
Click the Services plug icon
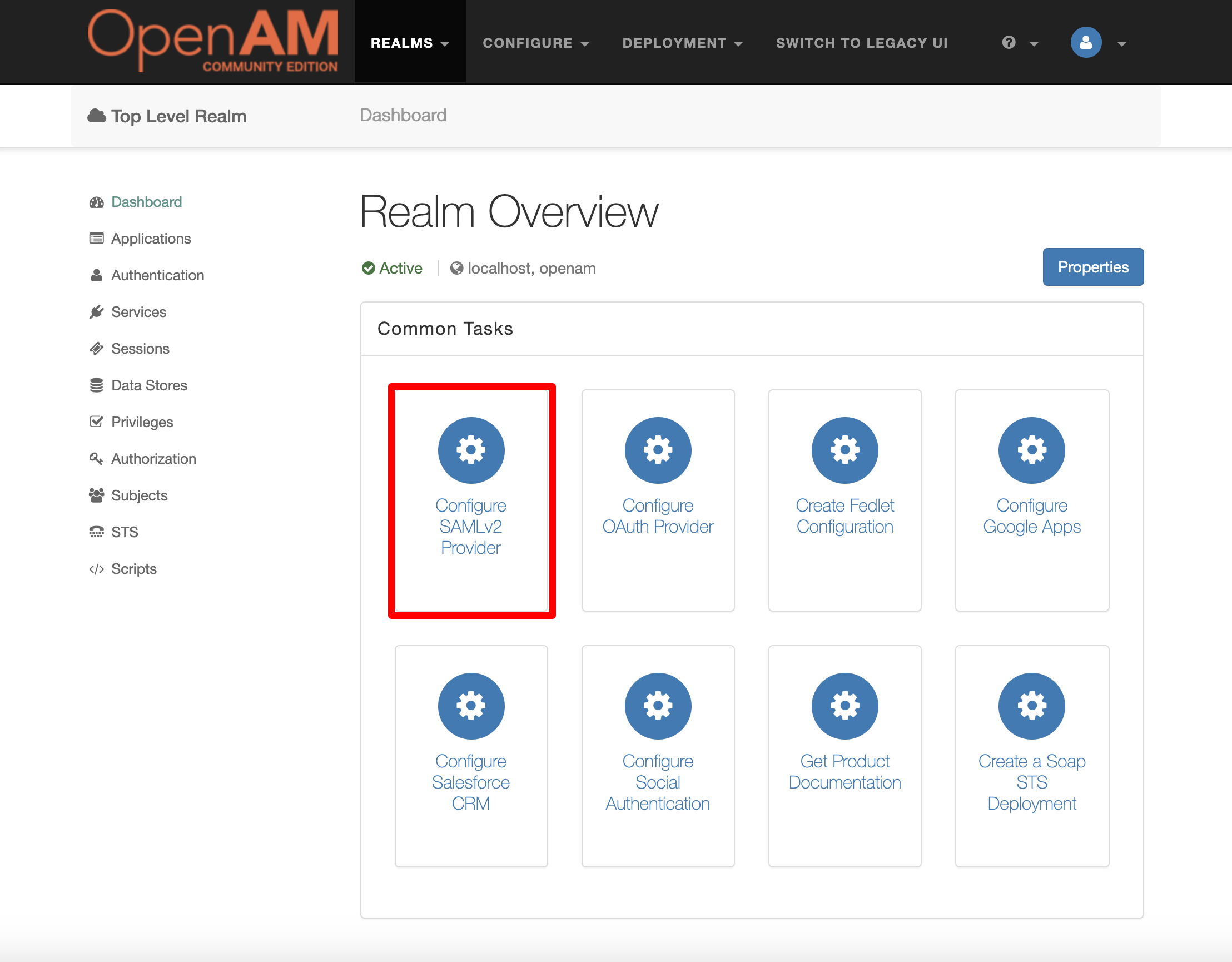pyautogui.click(x=97, y=312)
